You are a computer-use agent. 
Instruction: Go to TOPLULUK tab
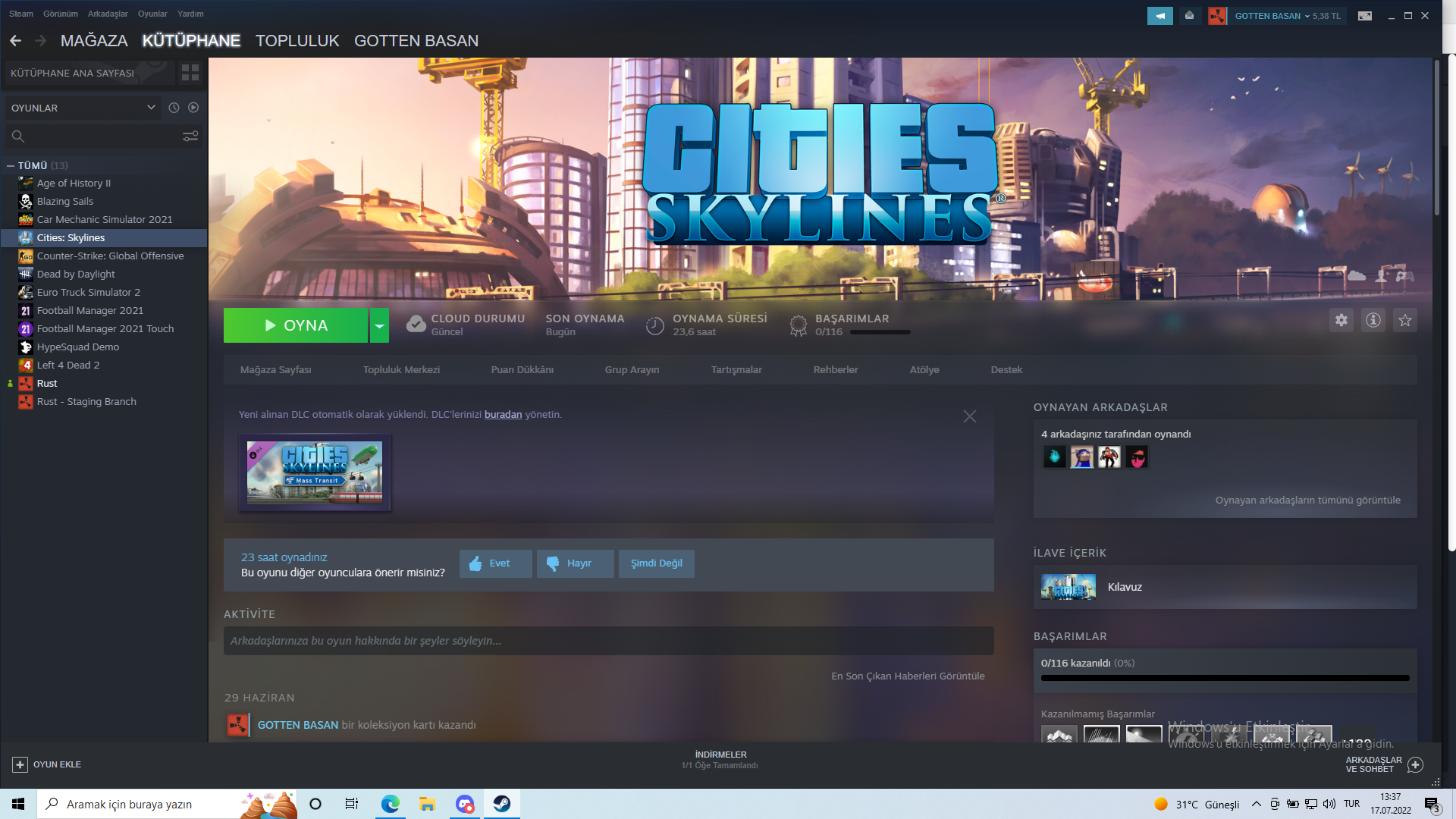point(297,41)
